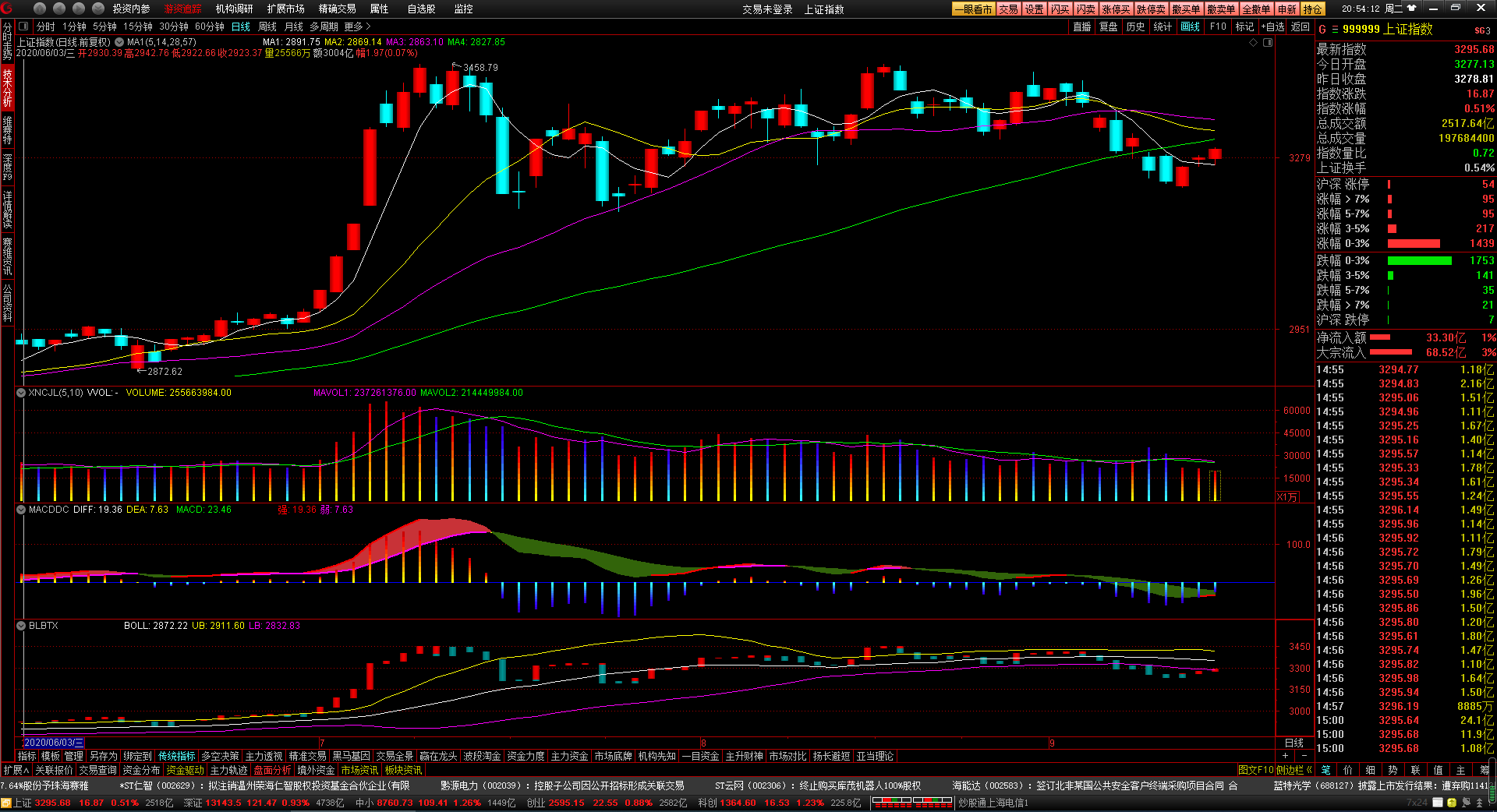Switch to the 笔 tick tab

point(1325,770)
